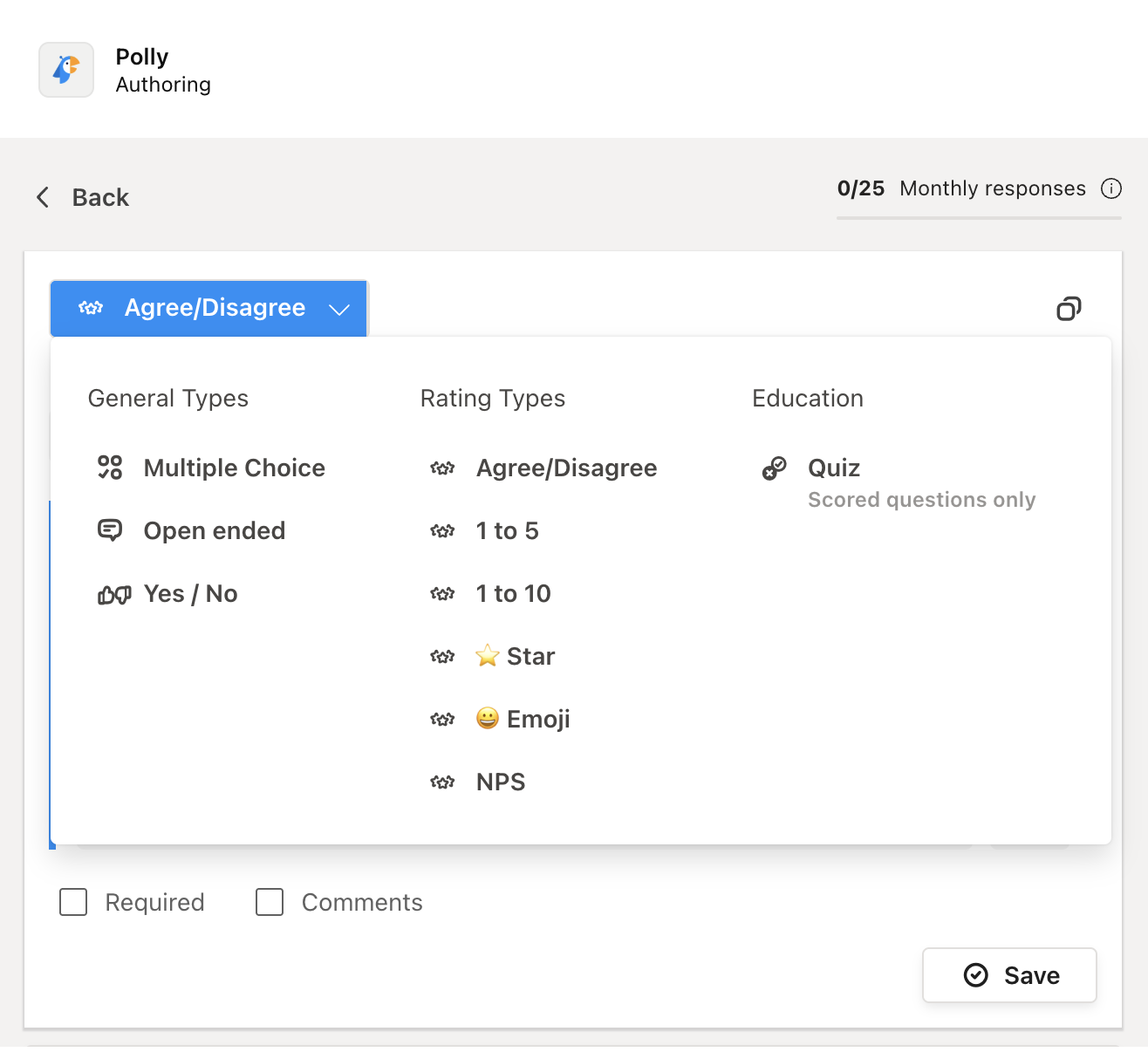1148x1052 pixels.
Task: Select the Star rating type
Action: 515,656
